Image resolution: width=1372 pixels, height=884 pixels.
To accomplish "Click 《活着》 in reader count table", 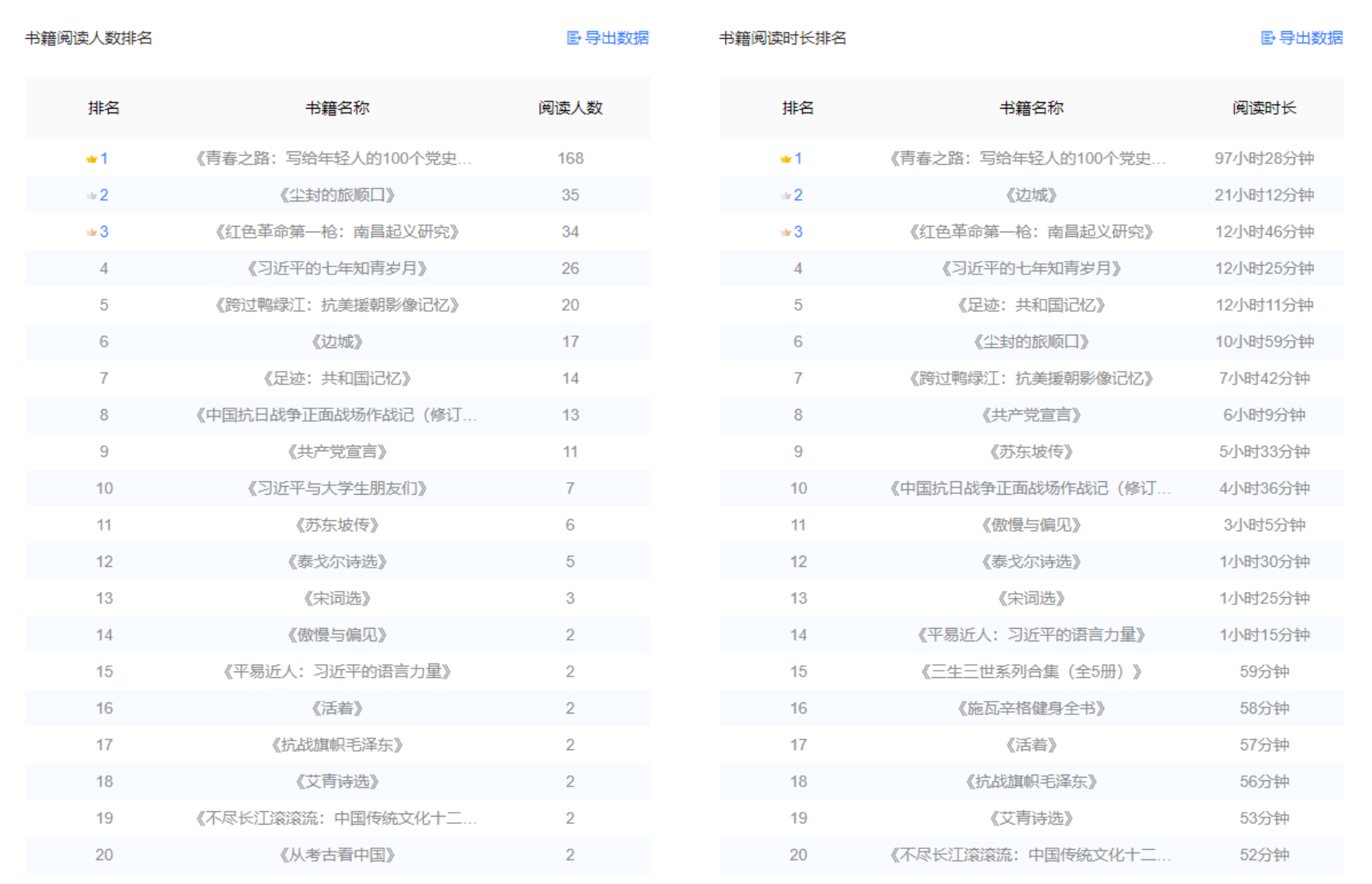I will [337, 708].
